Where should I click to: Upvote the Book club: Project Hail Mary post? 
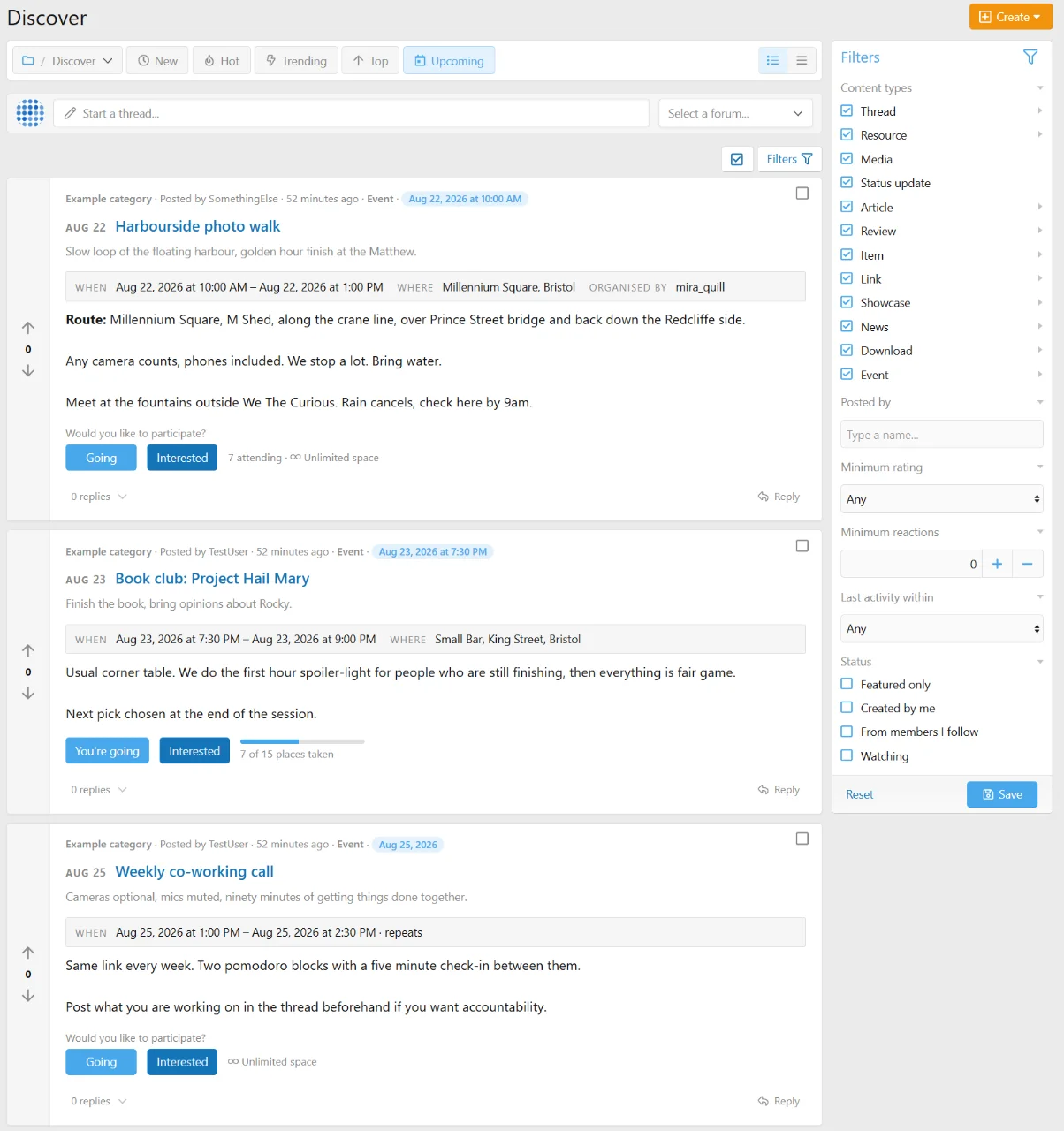(28, 650)
